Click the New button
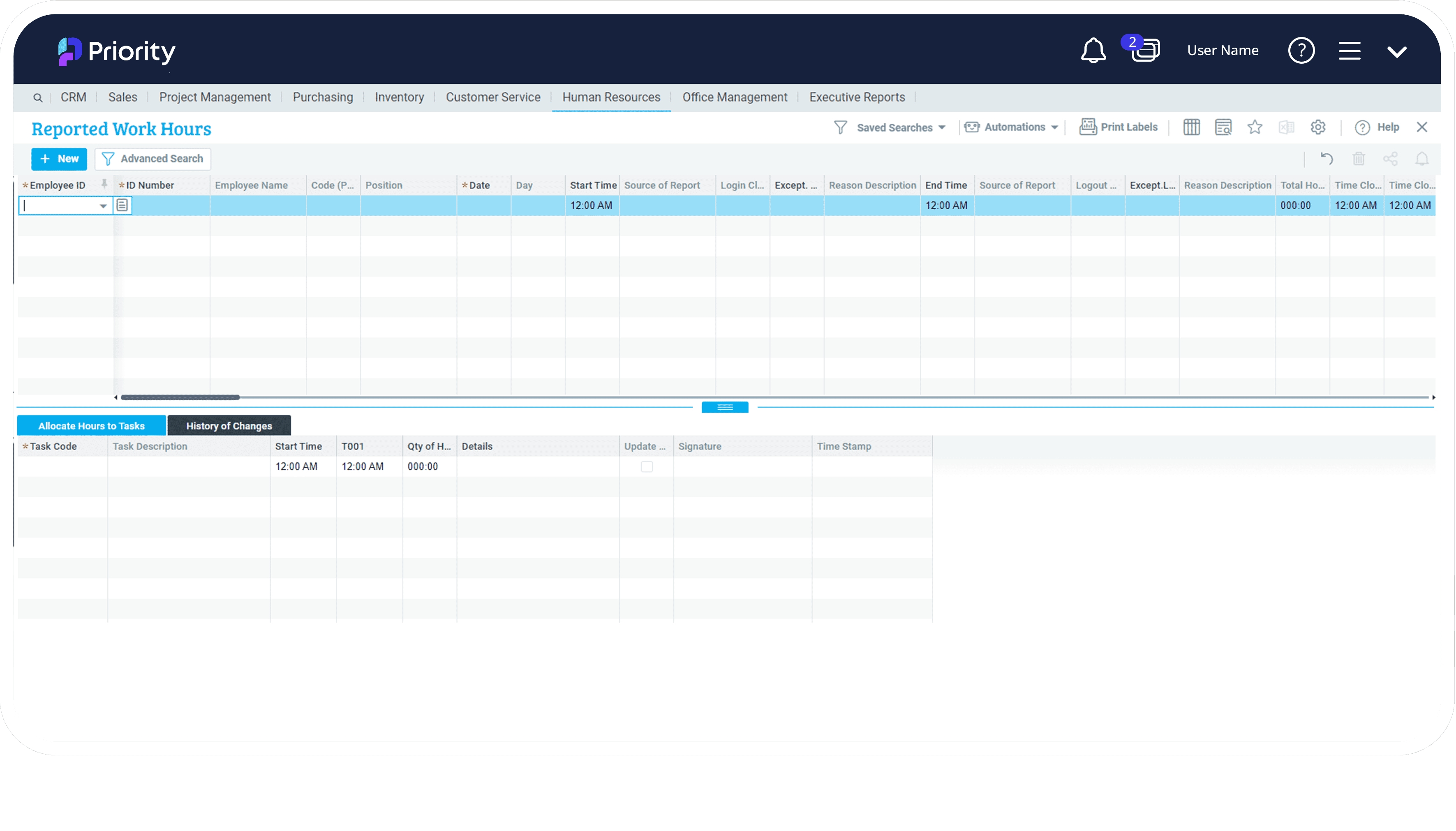 (59, 159)
